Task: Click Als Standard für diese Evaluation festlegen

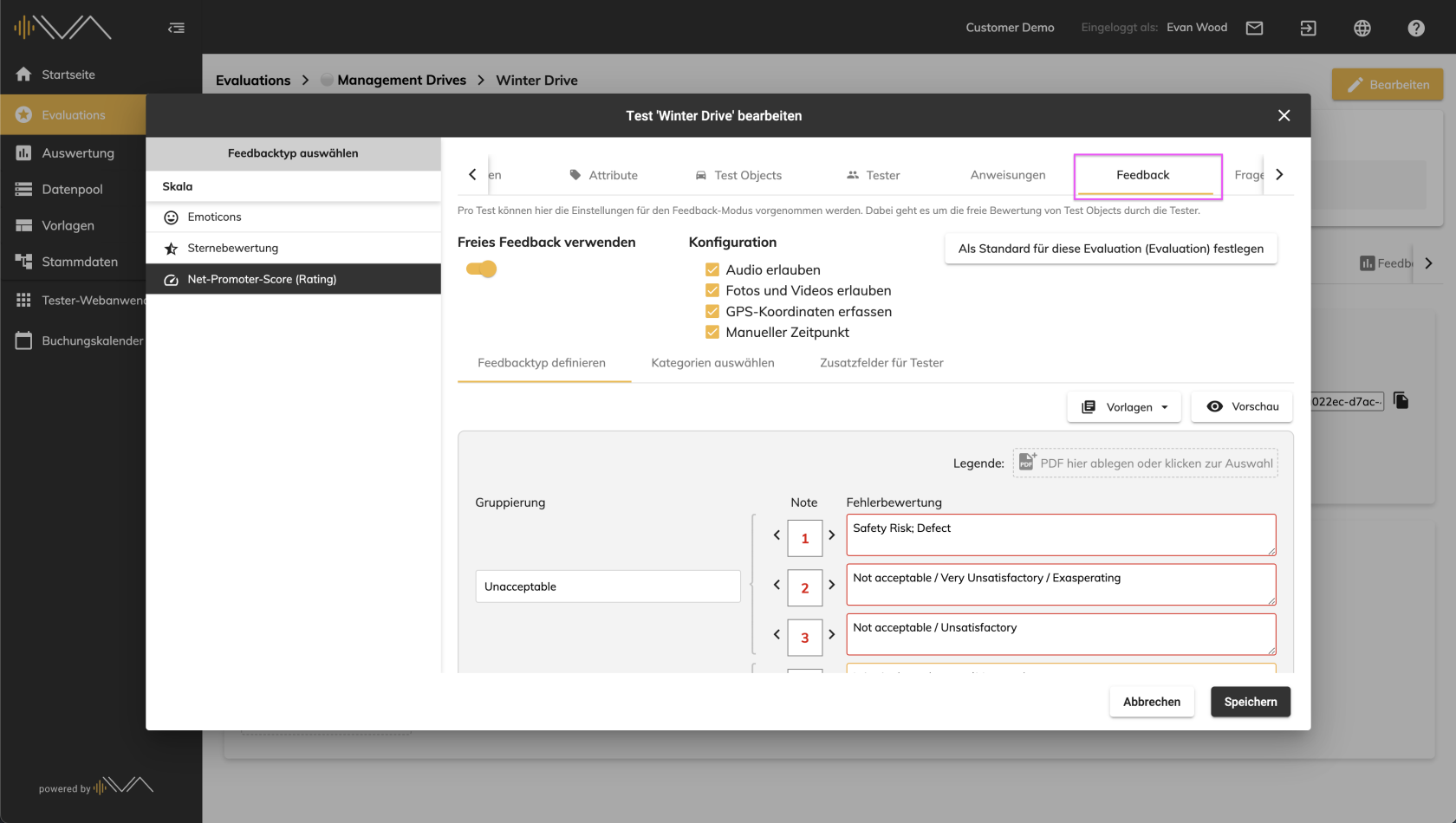Action: pyautogui.click(x=1111, y=249)
